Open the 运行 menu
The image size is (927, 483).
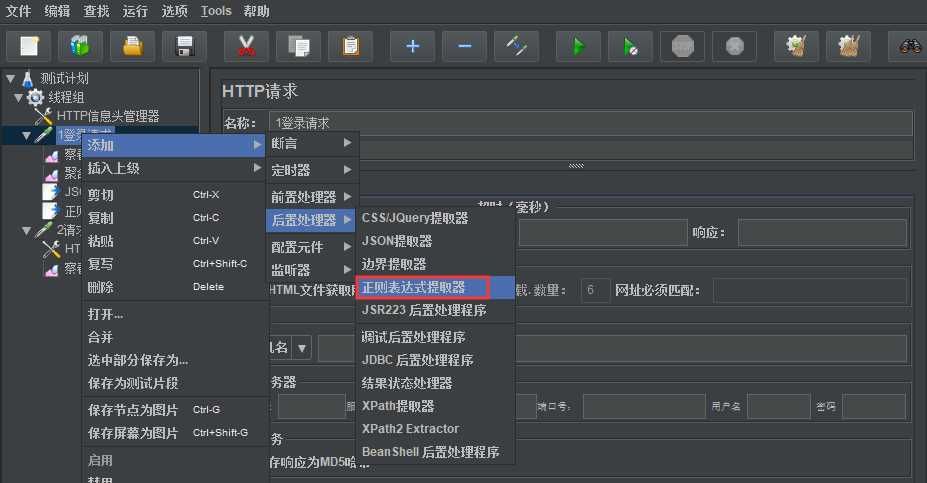(x=135, y=11)
